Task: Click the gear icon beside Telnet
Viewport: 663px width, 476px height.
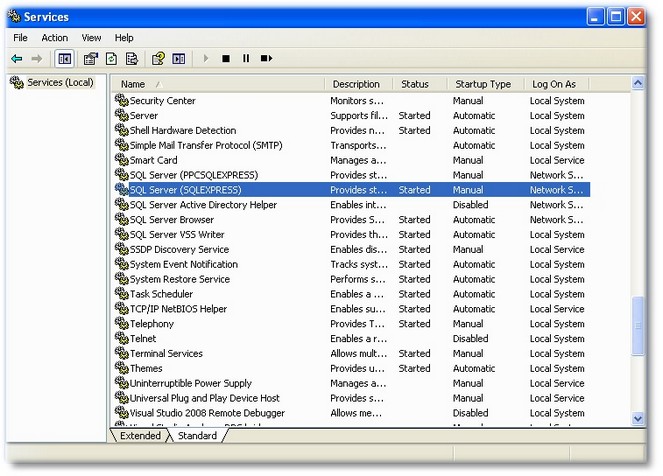Action: (122, 339)
